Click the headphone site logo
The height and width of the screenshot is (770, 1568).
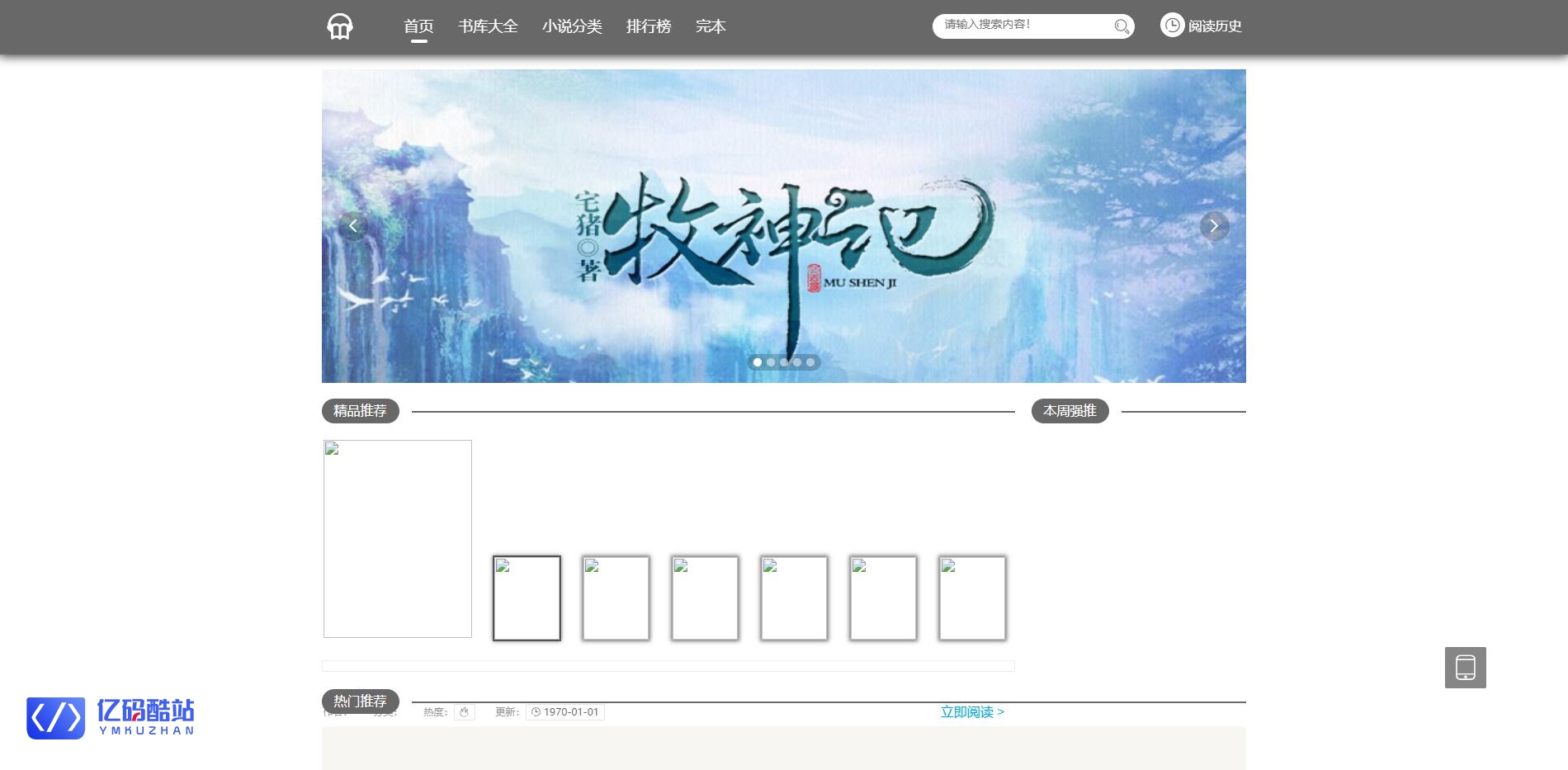339,26
